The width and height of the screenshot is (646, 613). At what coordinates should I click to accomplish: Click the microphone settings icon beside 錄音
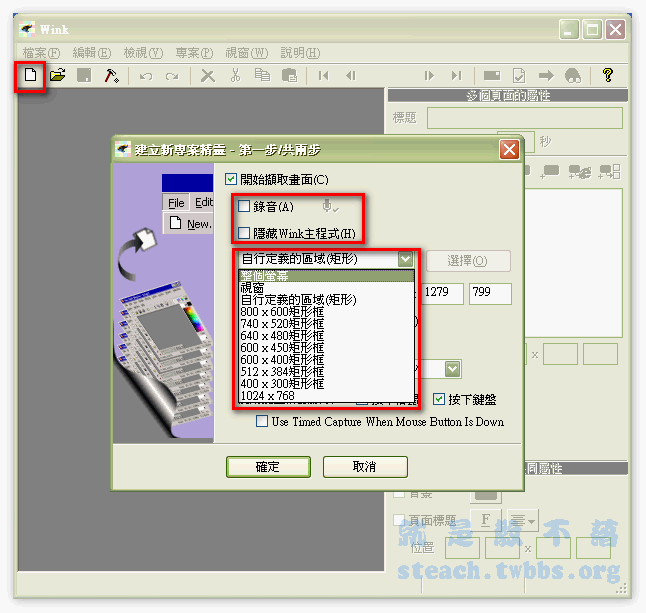point(329,207)
